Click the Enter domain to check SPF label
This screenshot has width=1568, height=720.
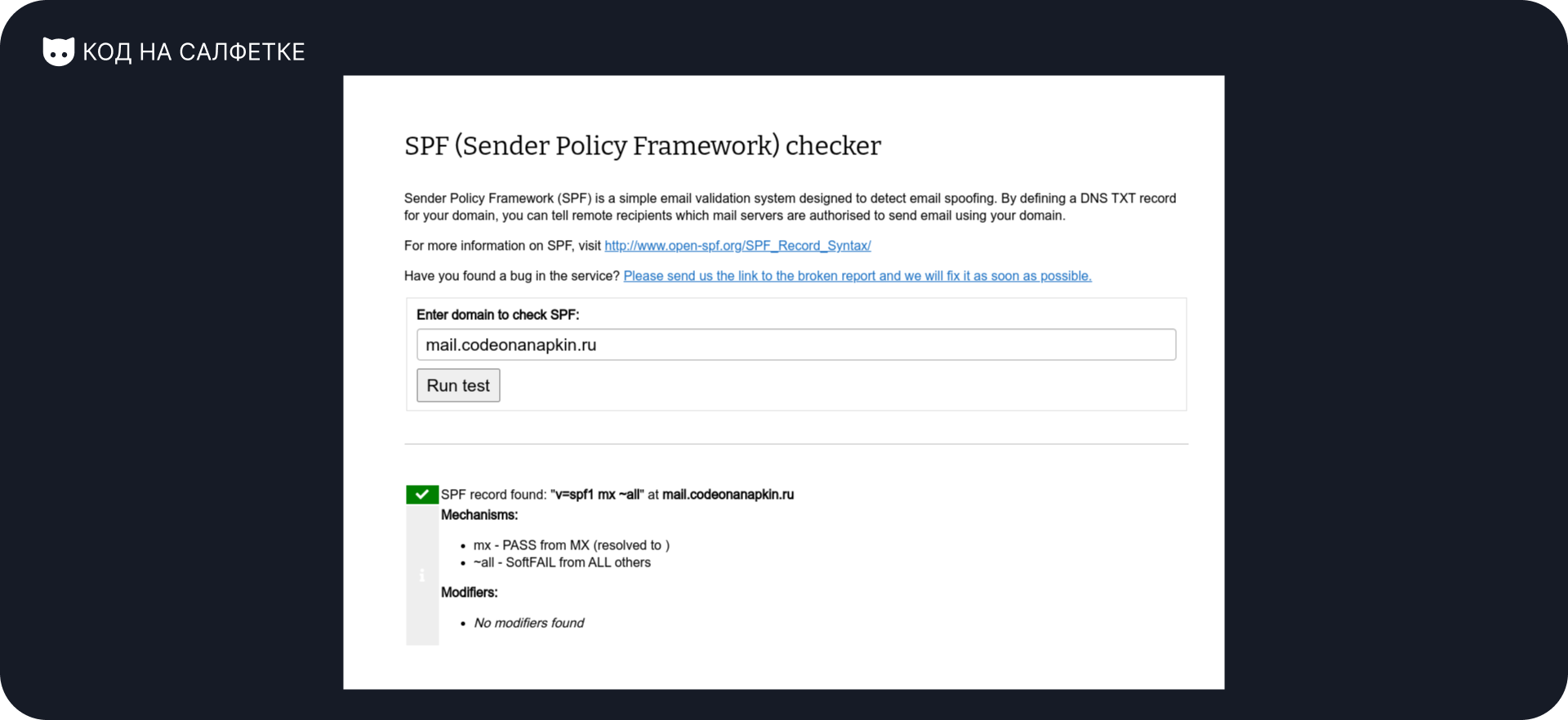point(497,315)
